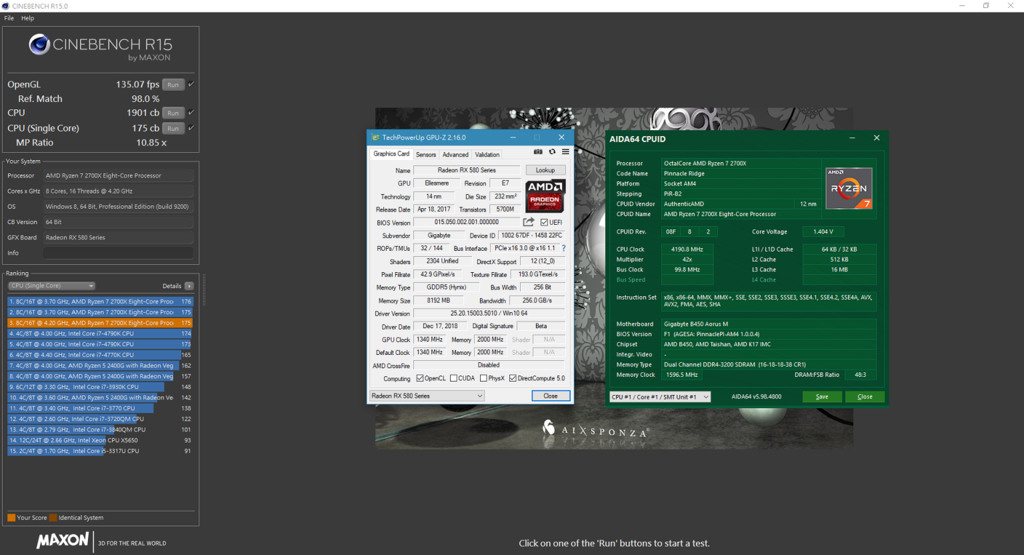Select ranking row 11 Core i7-3770
Image resolution: width=1024 pixels, height=555 pixels.
(100, 408)
